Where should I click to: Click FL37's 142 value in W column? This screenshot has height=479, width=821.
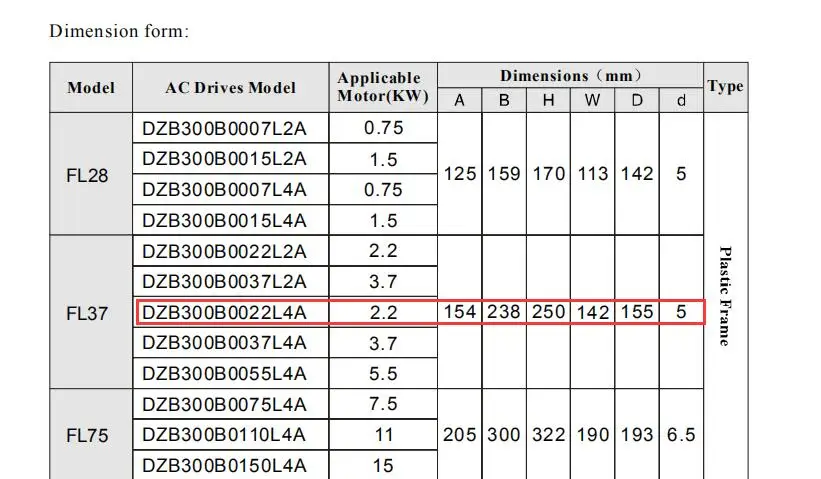click(593, 313)
